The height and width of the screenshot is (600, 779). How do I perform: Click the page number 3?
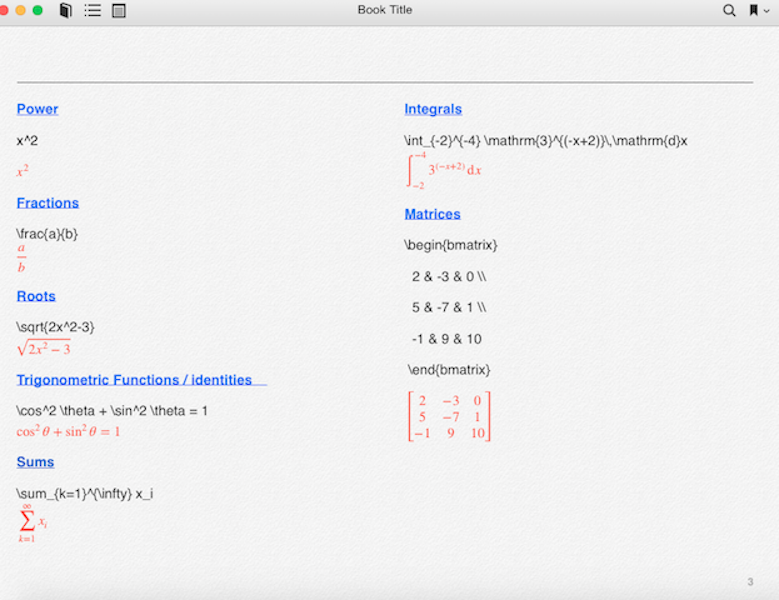coord(750,582)
